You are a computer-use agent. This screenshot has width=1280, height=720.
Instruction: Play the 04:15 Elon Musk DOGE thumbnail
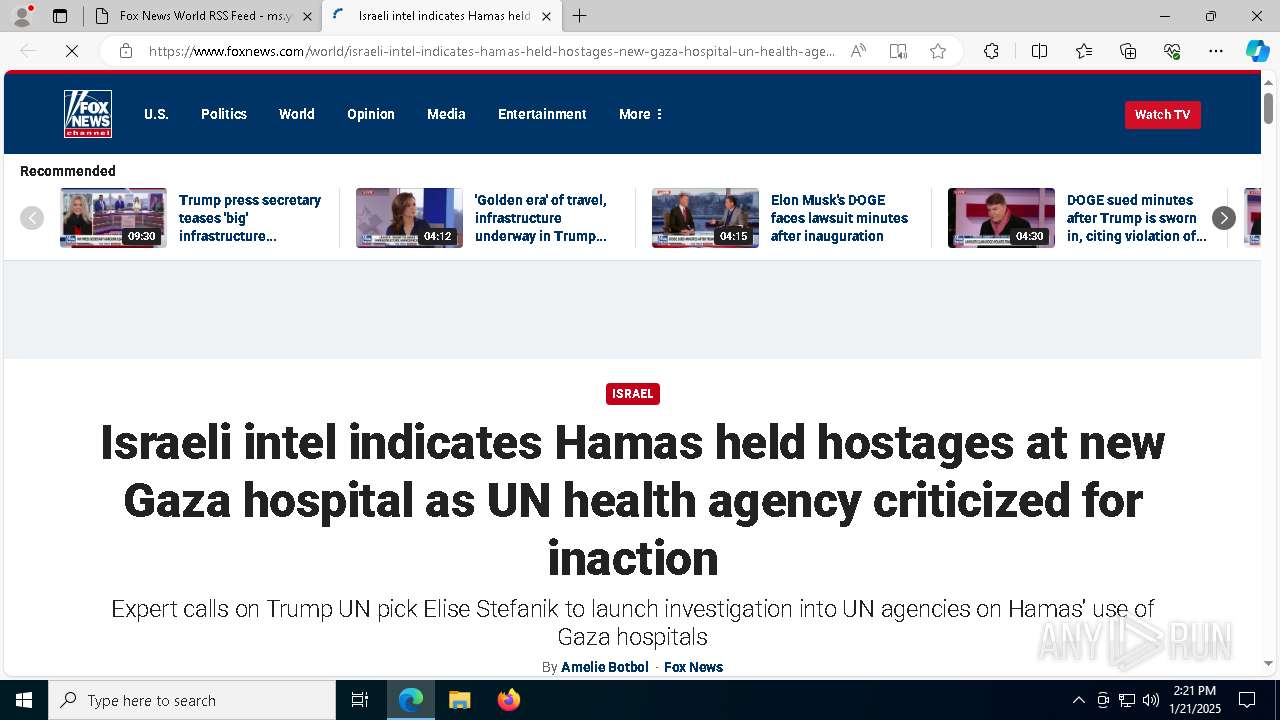pos(705,218)
